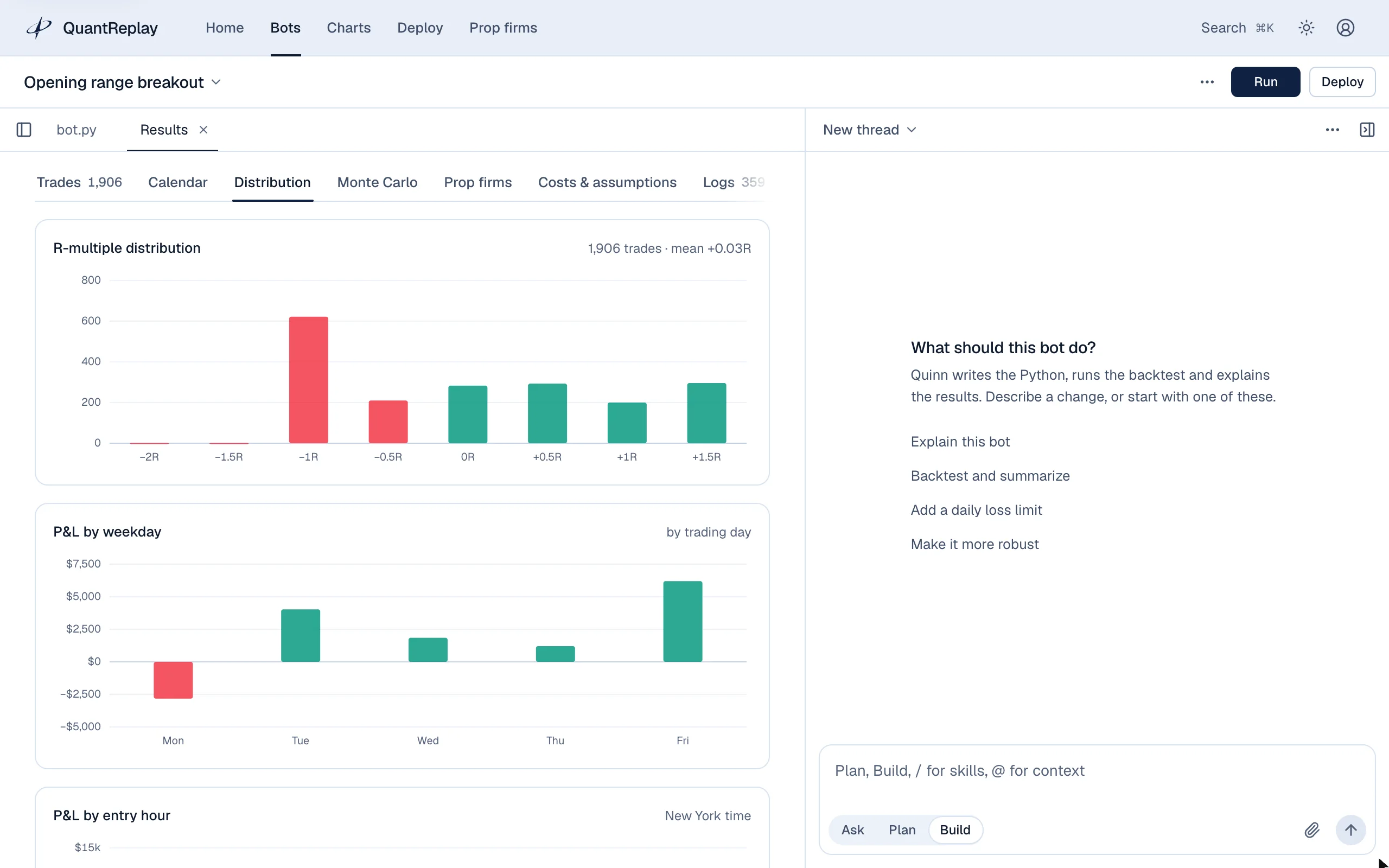Viewport: 1389px width, 868px height.
Task: Click the Run button
Action: click(1265, 82)
